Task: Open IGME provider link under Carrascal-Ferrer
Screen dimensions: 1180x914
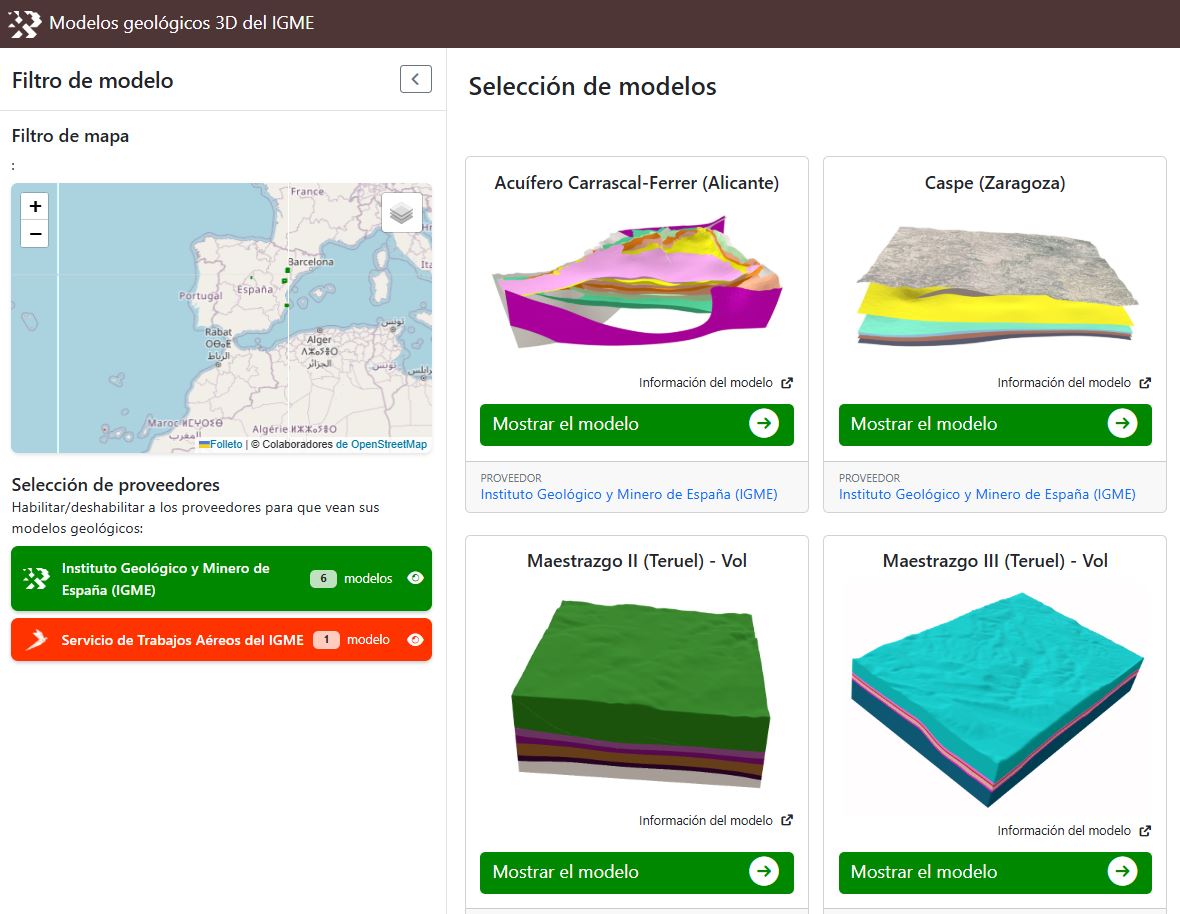Action: coord(628,494)
